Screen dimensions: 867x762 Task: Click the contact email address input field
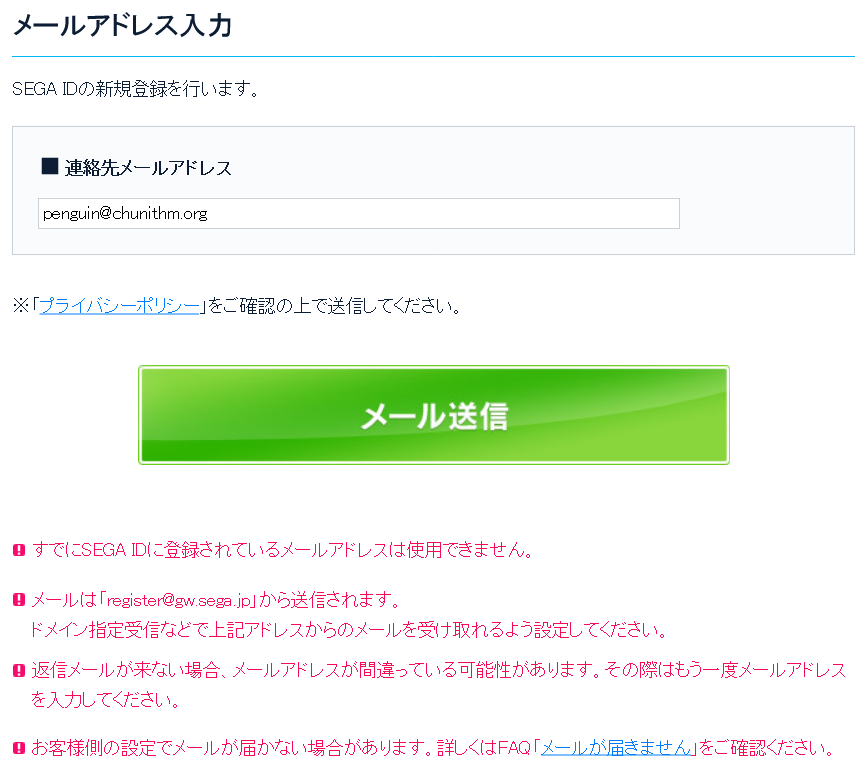(x=358, y=213)
